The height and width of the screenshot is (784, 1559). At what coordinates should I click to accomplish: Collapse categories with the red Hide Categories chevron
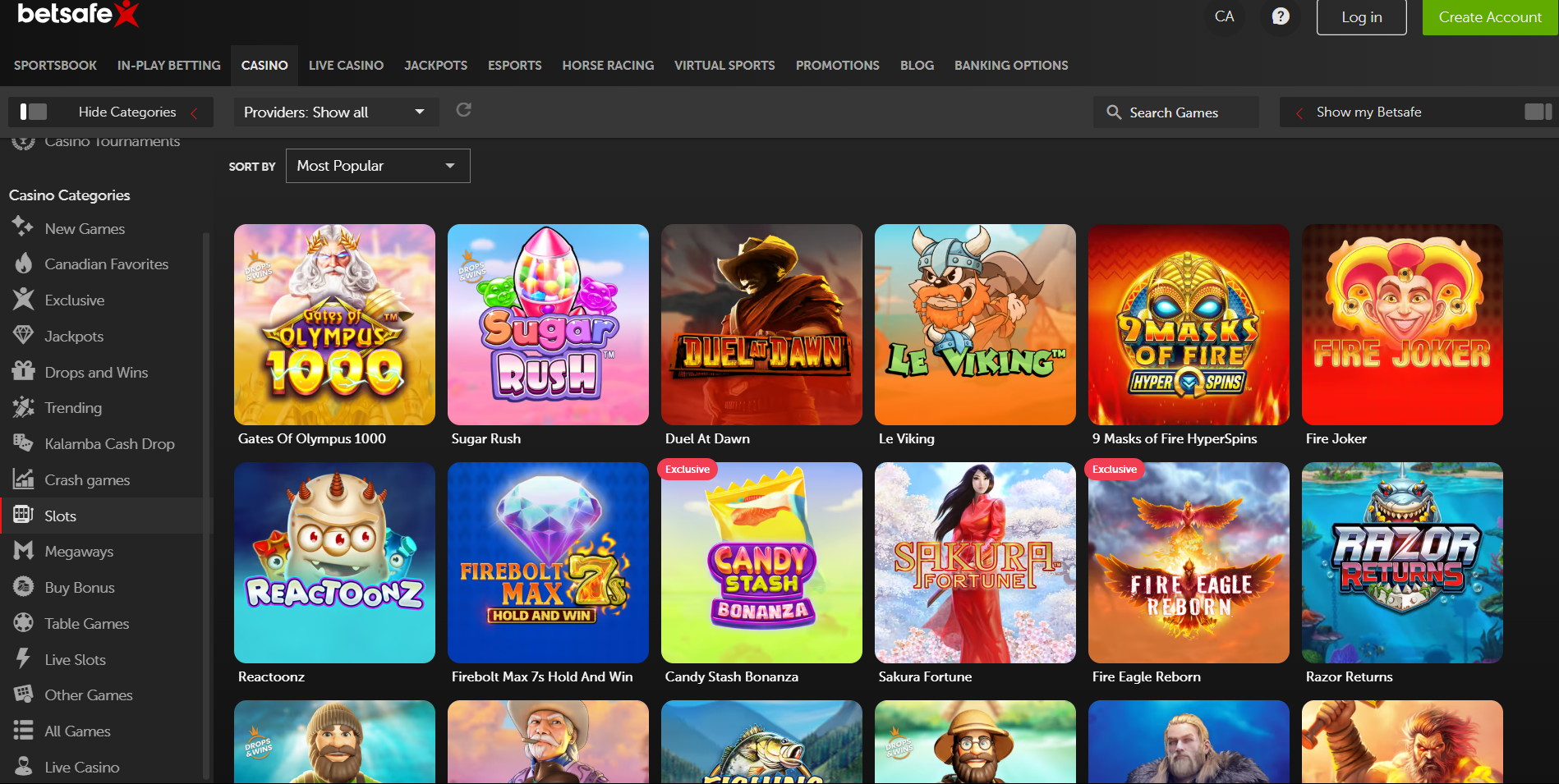[195, 113]
